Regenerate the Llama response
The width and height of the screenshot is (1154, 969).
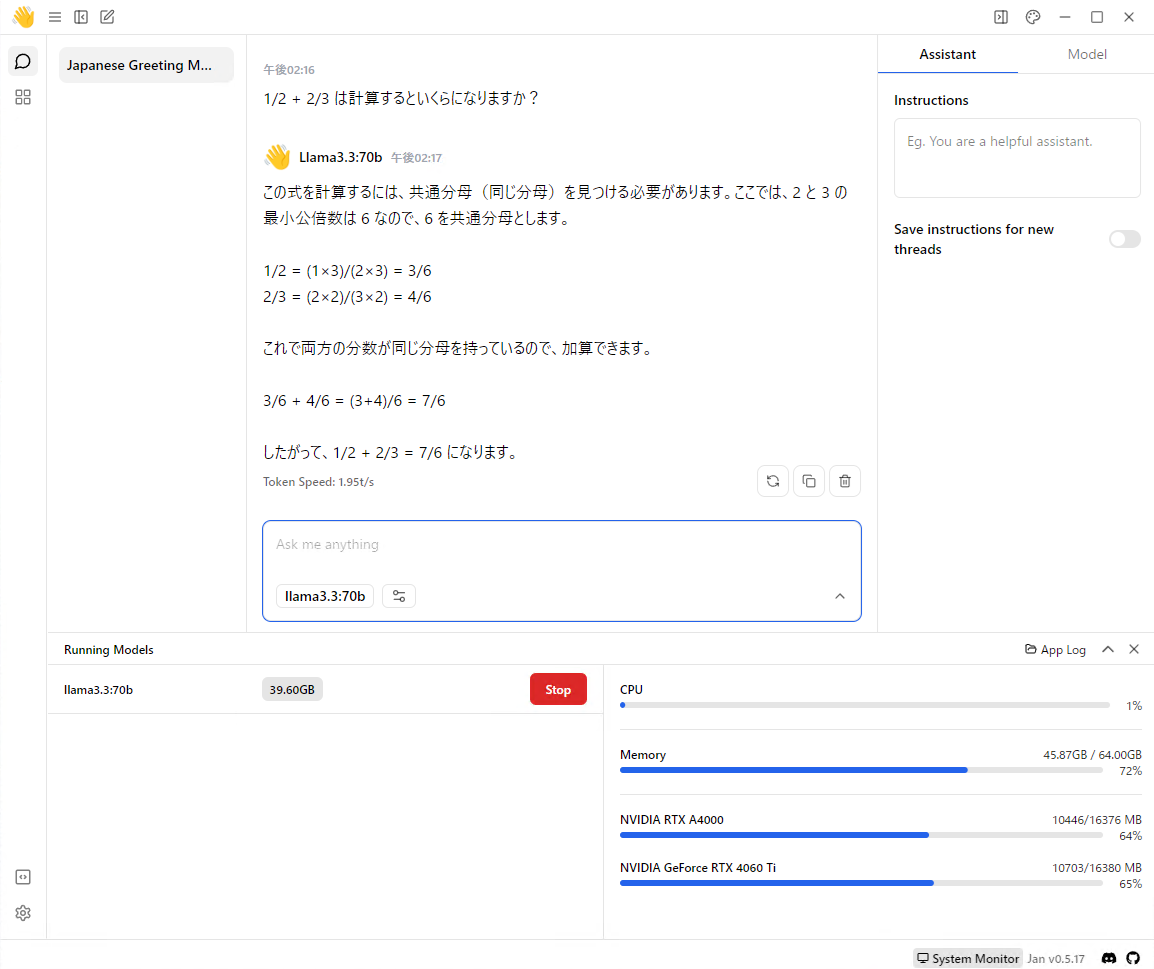pyautogui.click(x=773, y=481)
